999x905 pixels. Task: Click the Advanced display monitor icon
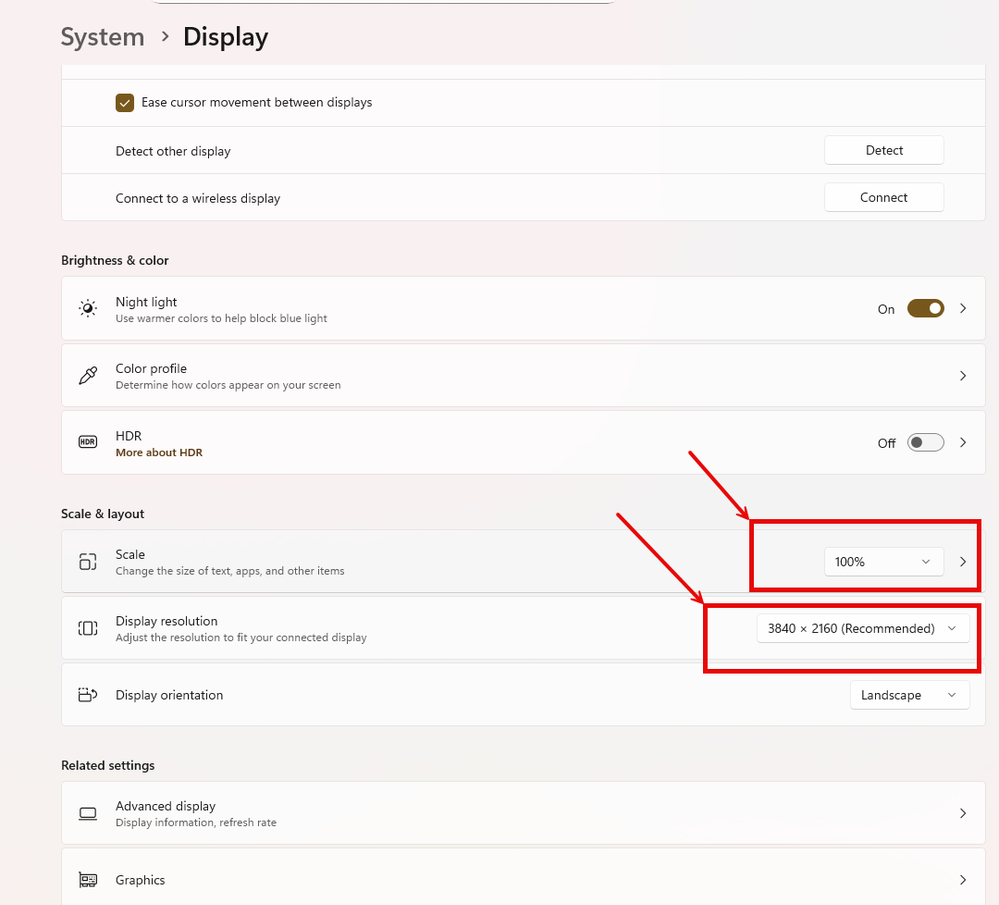point(88,814)
